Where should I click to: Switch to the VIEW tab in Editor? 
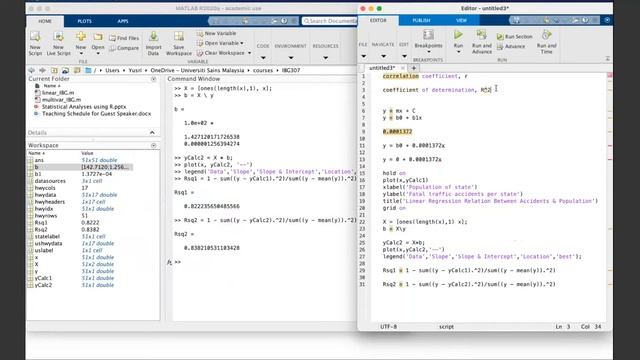461,20
